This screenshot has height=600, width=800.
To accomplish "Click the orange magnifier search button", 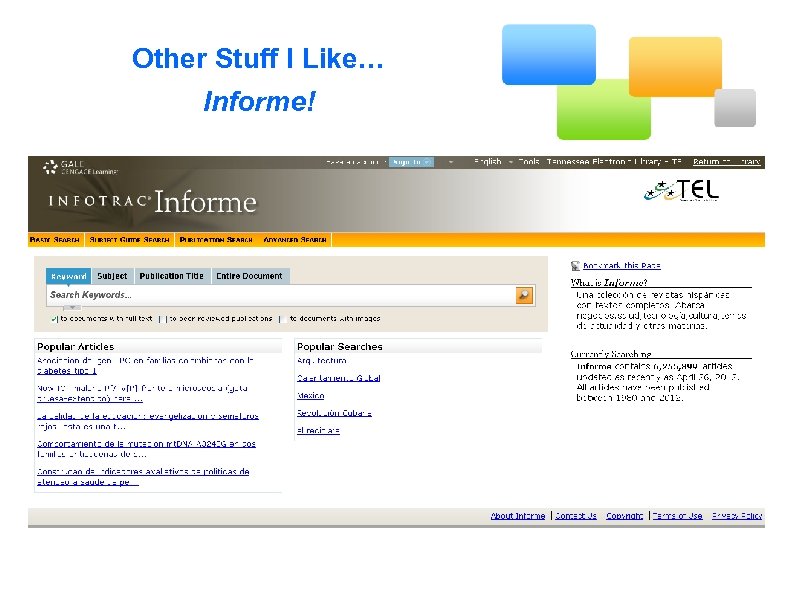I will pyautogui.click(x=524, y=295).
